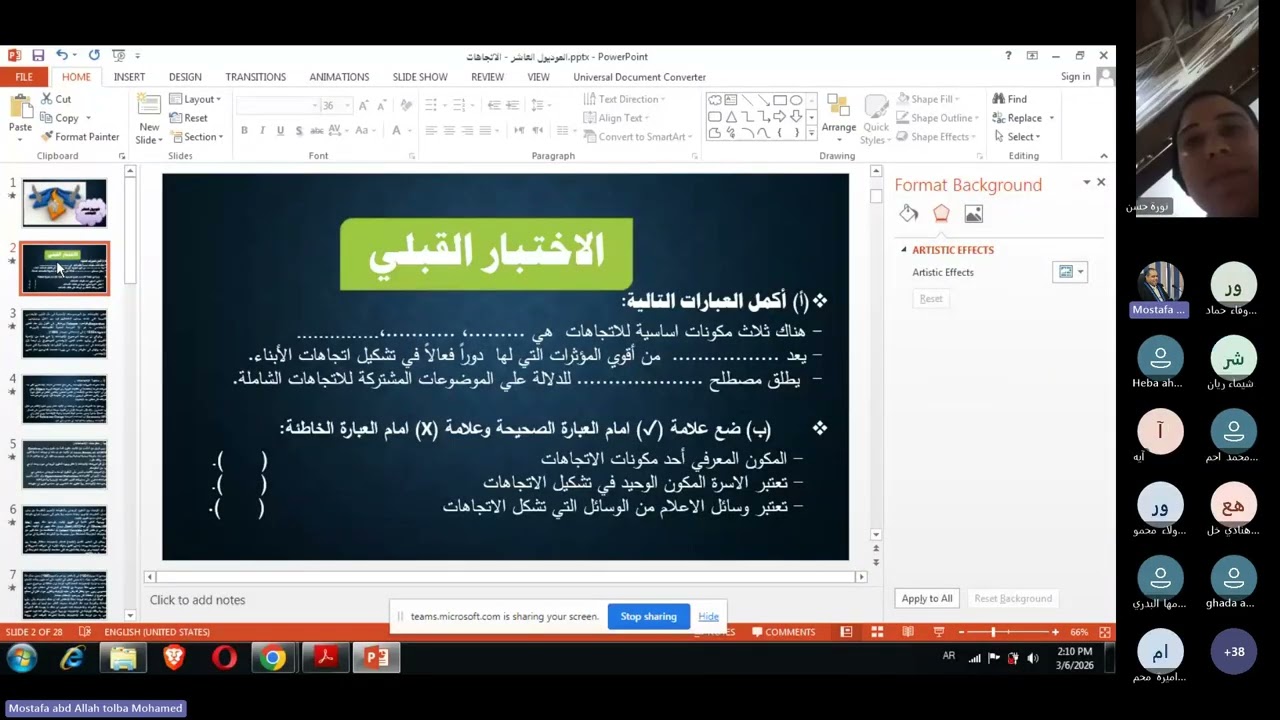
Task: Clear all formatting icon
Action: 406,105
